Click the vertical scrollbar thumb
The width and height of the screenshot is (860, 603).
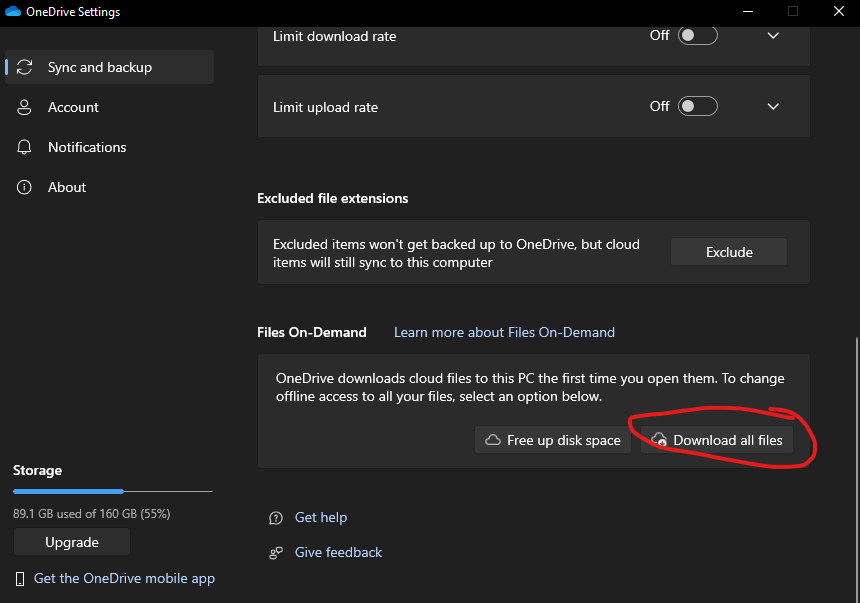point(856,469)
